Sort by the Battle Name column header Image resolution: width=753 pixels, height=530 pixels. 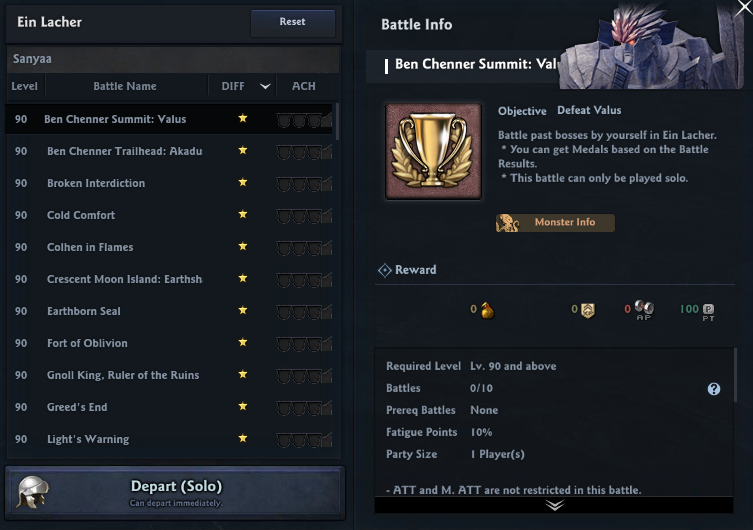point(125,87)
